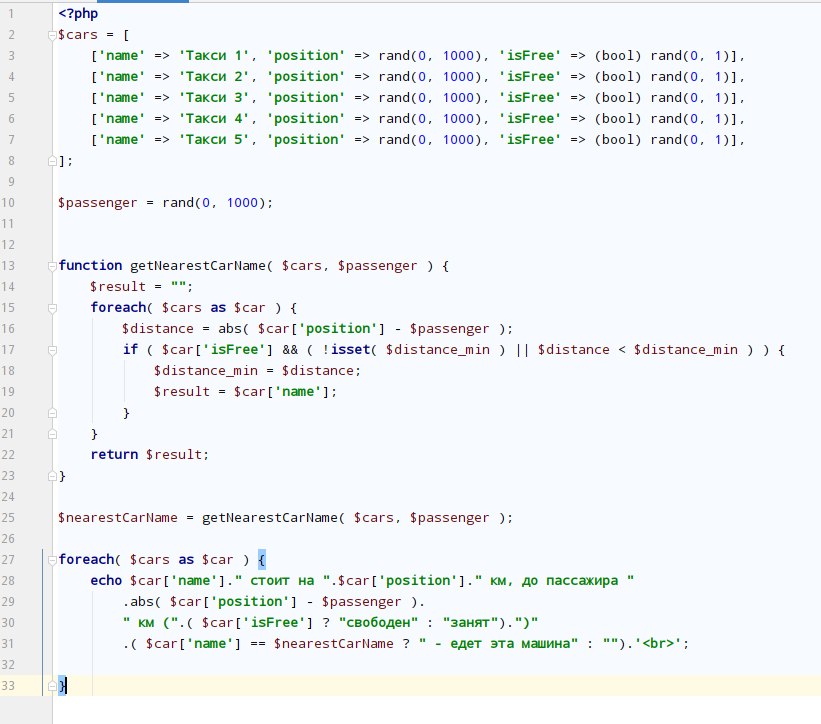Click the highlighted opening brace on line 27

(x=262, y=560)
